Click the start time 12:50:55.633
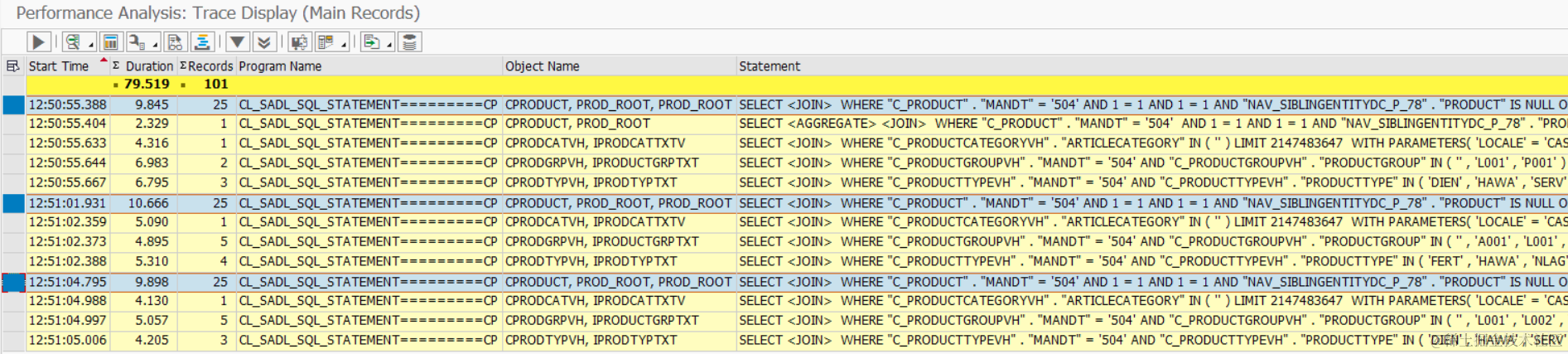Image resolution: width=1568 pixels, height=354 pixels. pyautogui.click(x=68, y=143)
